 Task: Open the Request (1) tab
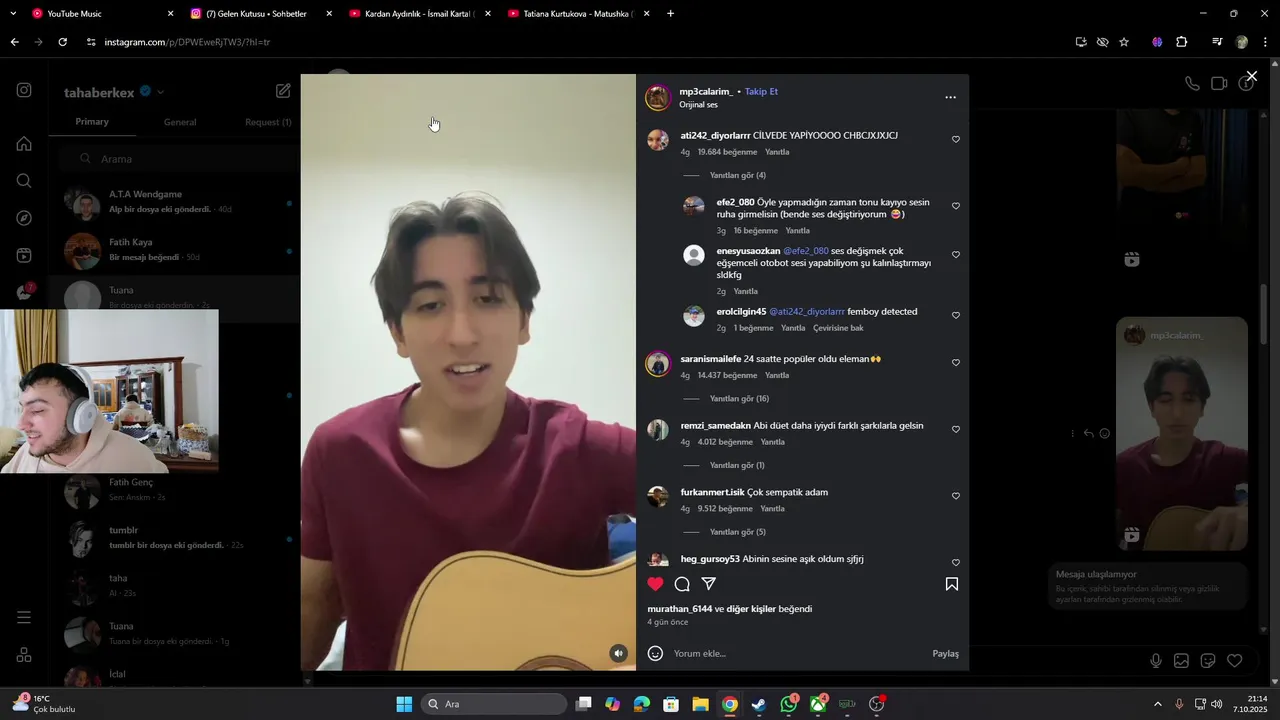point(268,122)
